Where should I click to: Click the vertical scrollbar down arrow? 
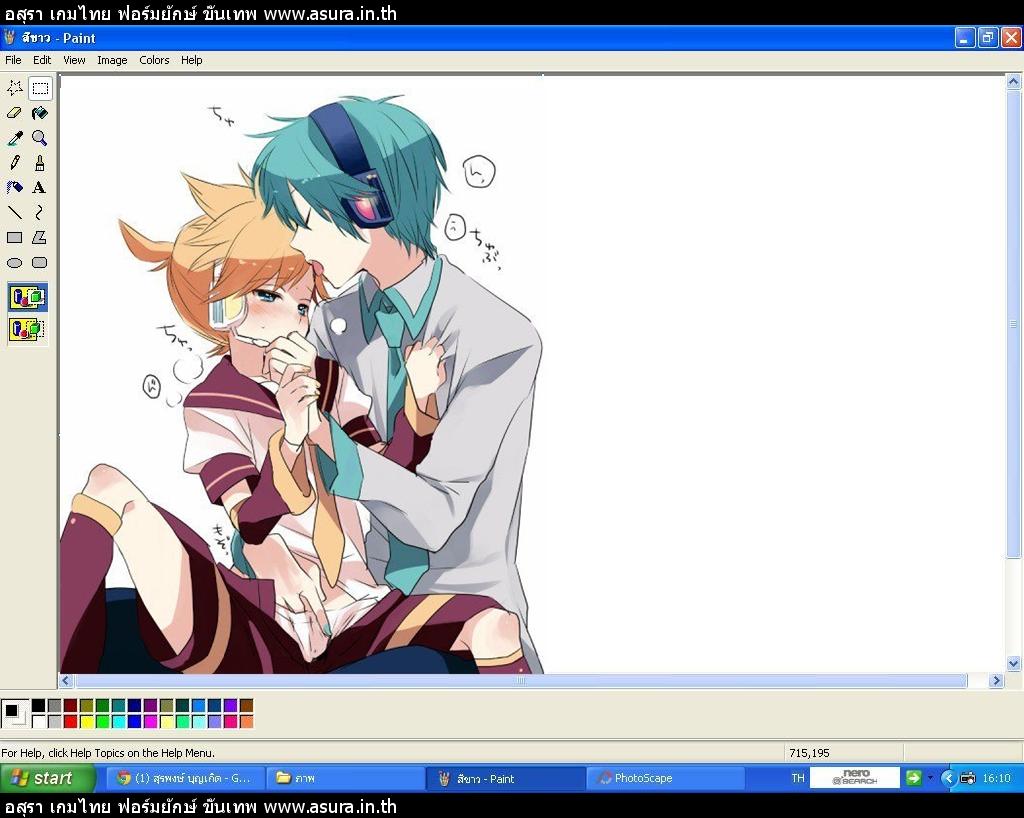tap(1014, 663)
